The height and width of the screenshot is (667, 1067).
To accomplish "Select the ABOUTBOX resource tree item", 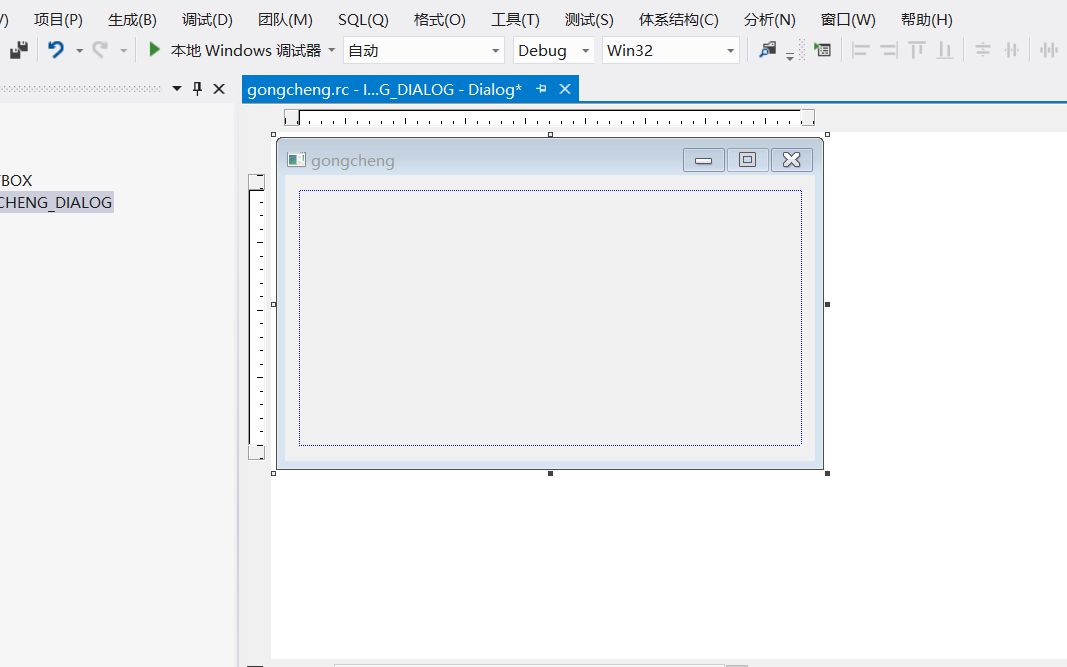I will [x=16, y=180].
